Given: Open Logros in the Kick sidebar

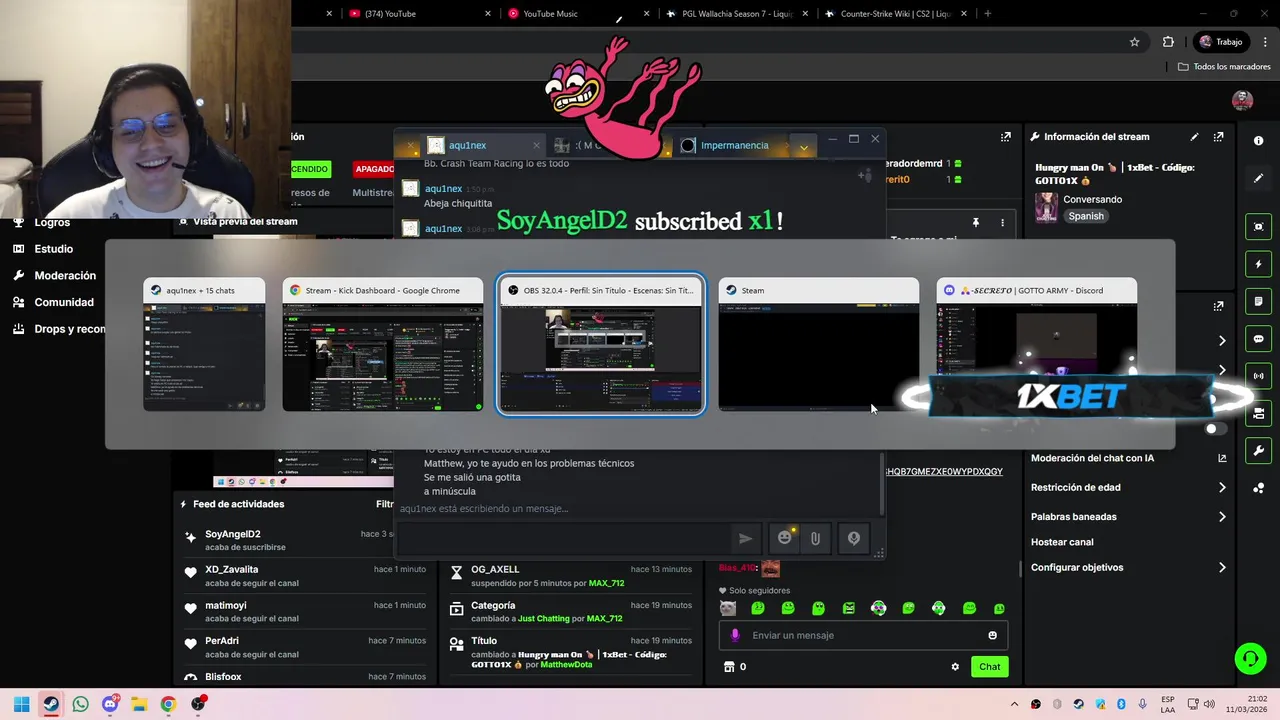Looking at the screenshot, I should click(x=52, y=222).
